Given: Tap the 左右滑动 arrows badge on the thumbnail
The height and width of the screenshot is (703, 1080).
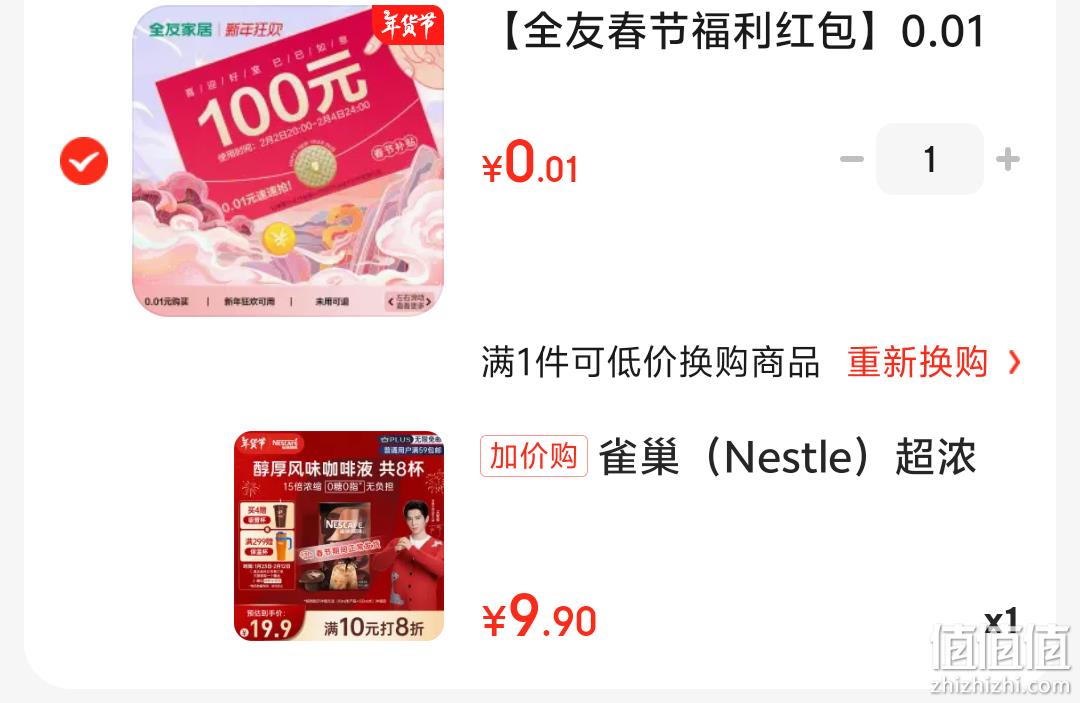Looking at the screenshot, I should [x=410, y=301].
